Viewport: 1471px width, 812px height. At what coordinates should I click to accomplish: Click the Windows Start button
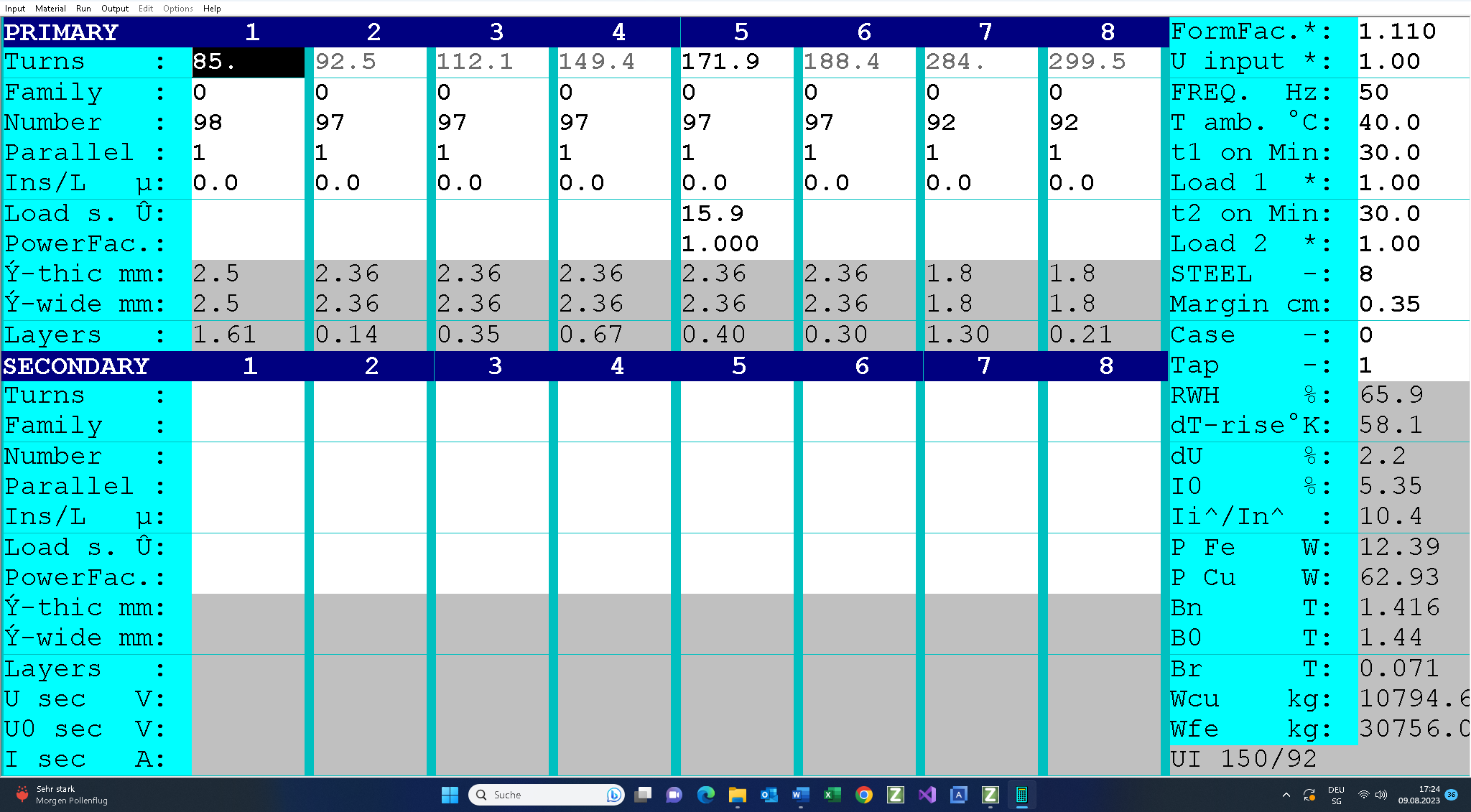click(450, 795)
